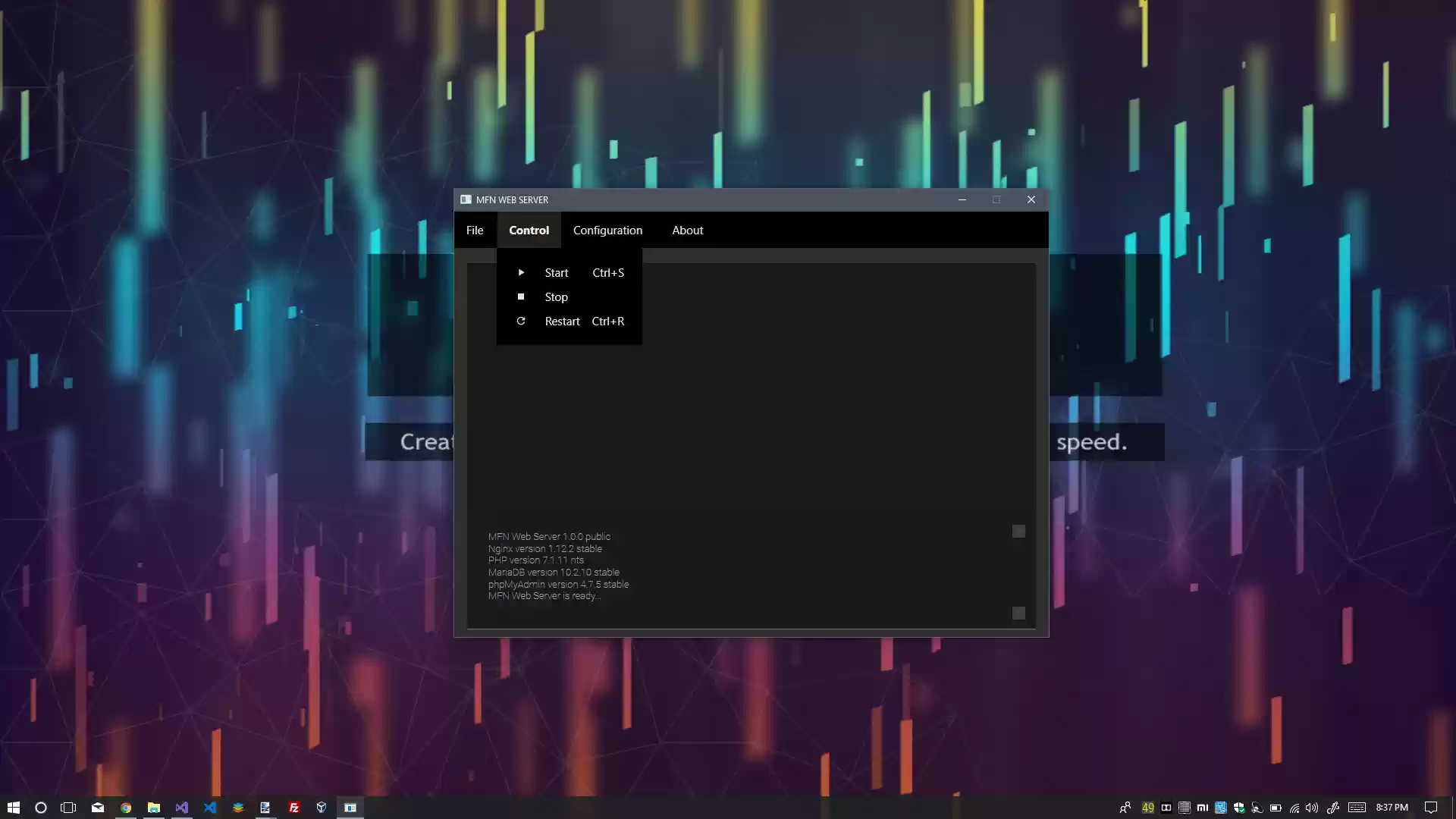The width and height of the screenshot is (1456, 819).
Task: Open Google Chrome from the taskbar
Action: tap(125, 807)
